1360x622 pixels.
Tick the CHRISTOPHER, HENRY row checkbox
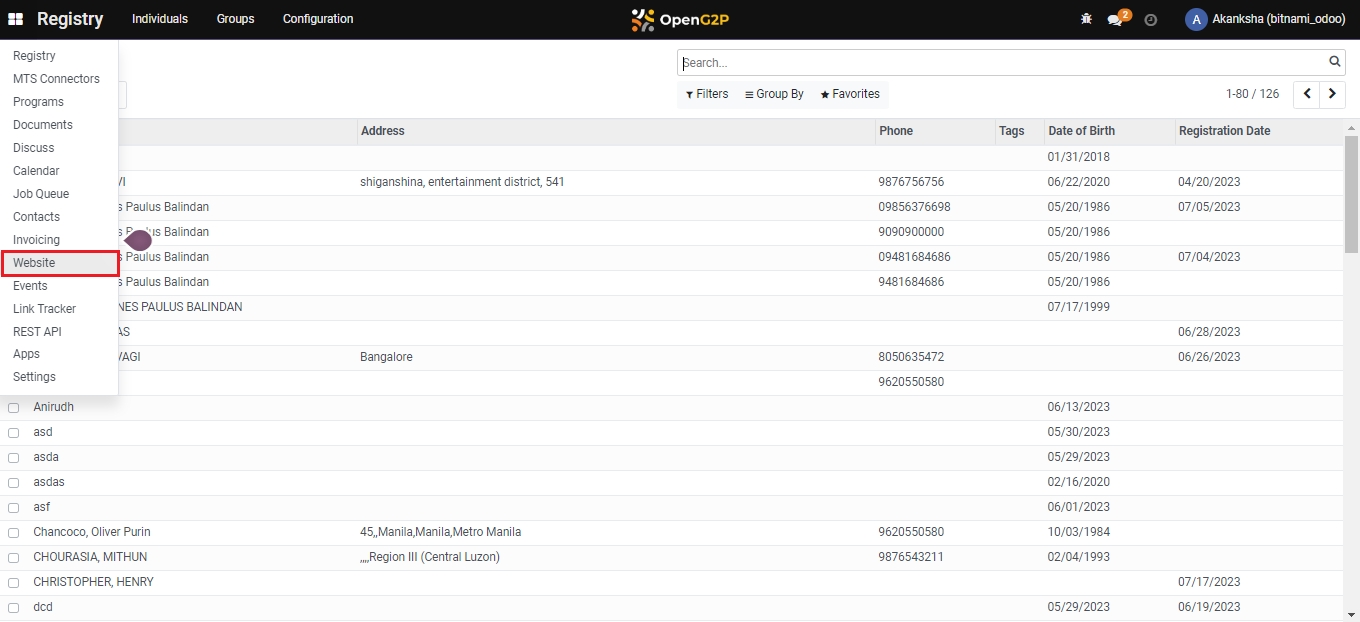point(14,583)
